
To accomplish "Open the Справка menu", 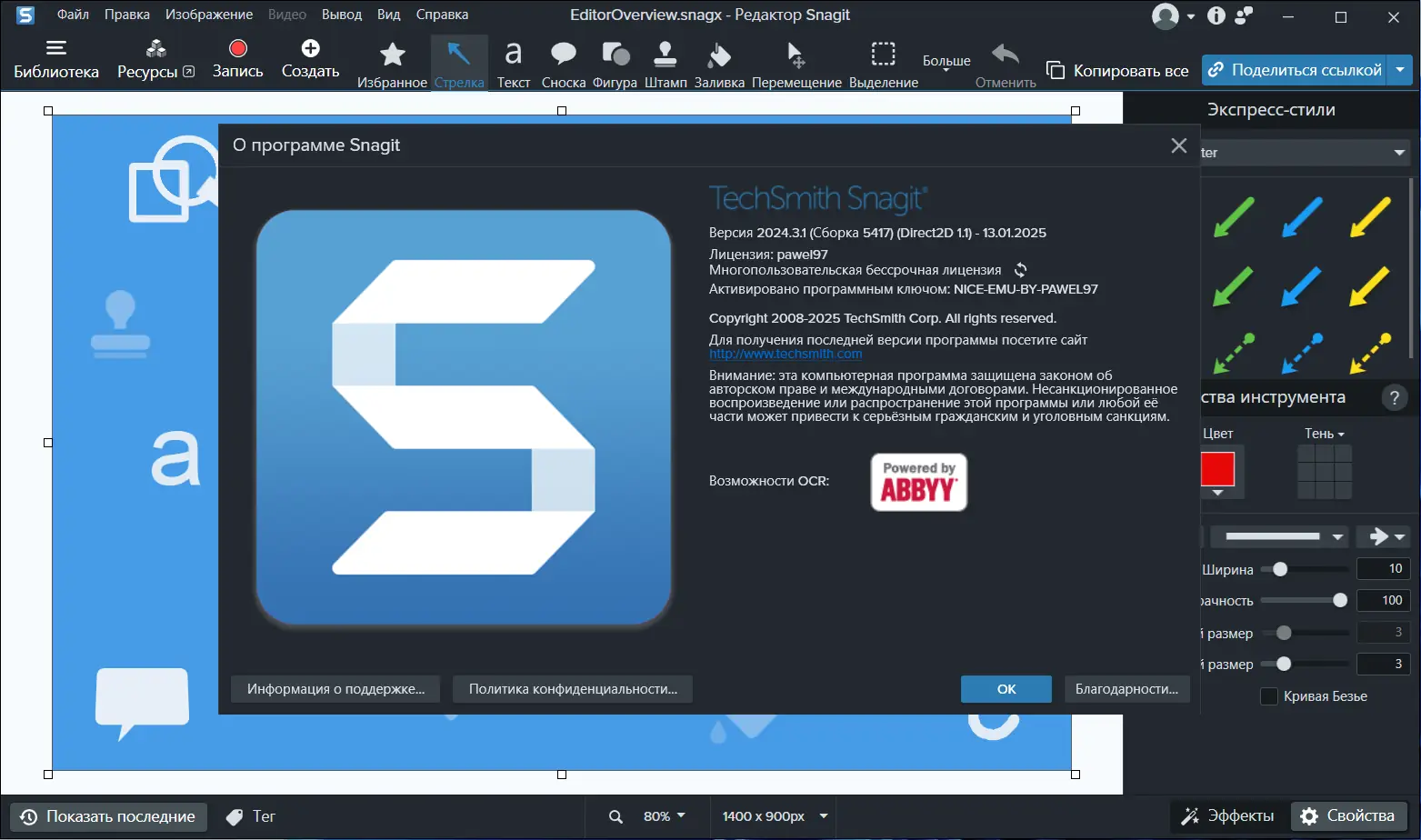I will 442,14.
